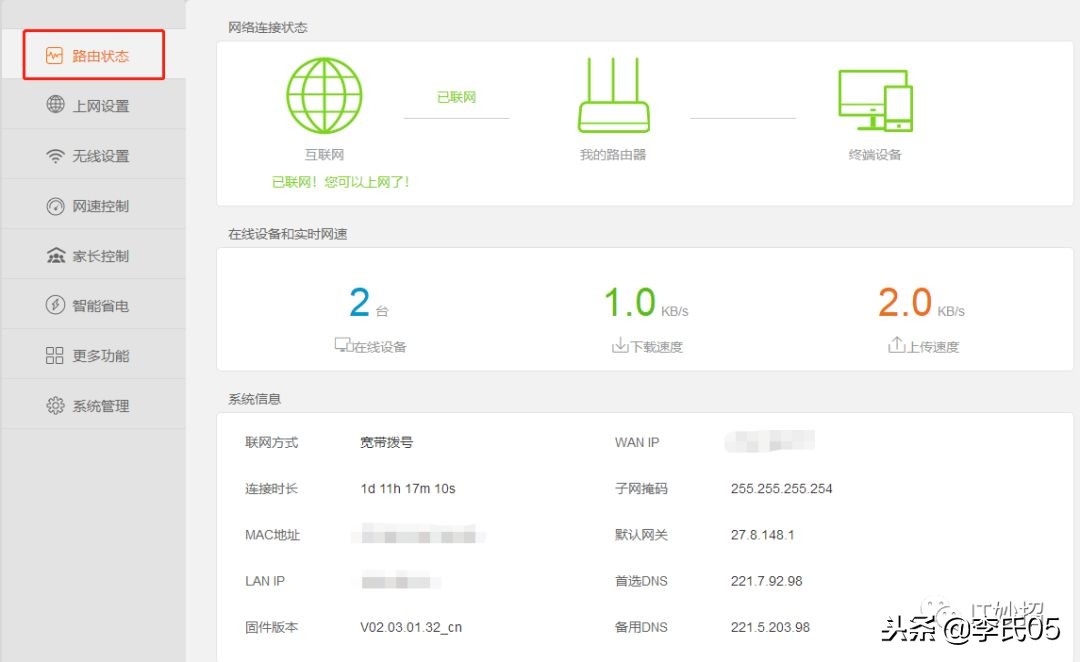Click the 无线设置 Wi-Fi icon
The height and width of the screenshot is (662, 1080).
tap(54, 155)
